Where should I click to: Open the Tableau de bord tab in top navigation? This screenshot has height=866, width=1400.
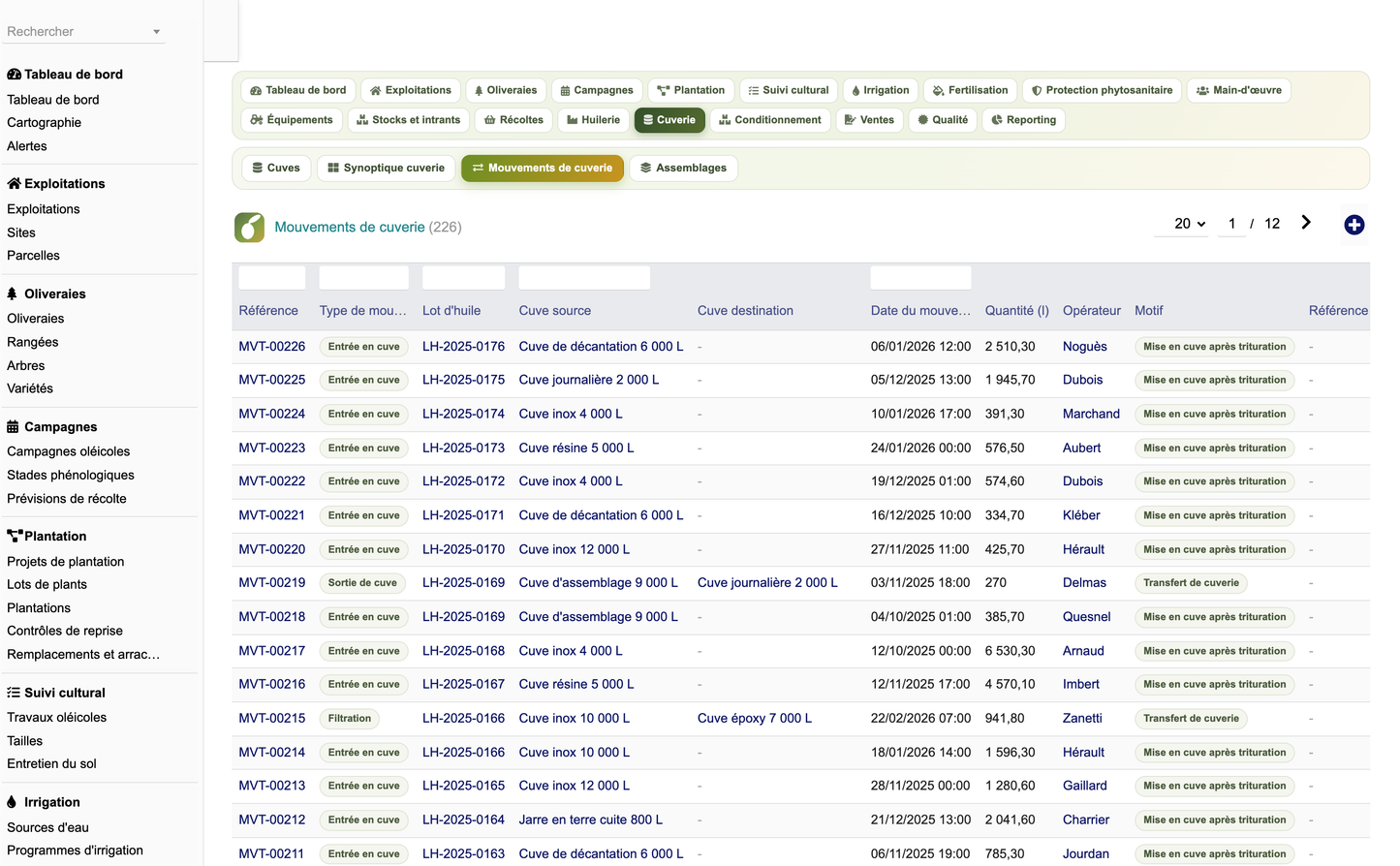click(x=298, y=90)
